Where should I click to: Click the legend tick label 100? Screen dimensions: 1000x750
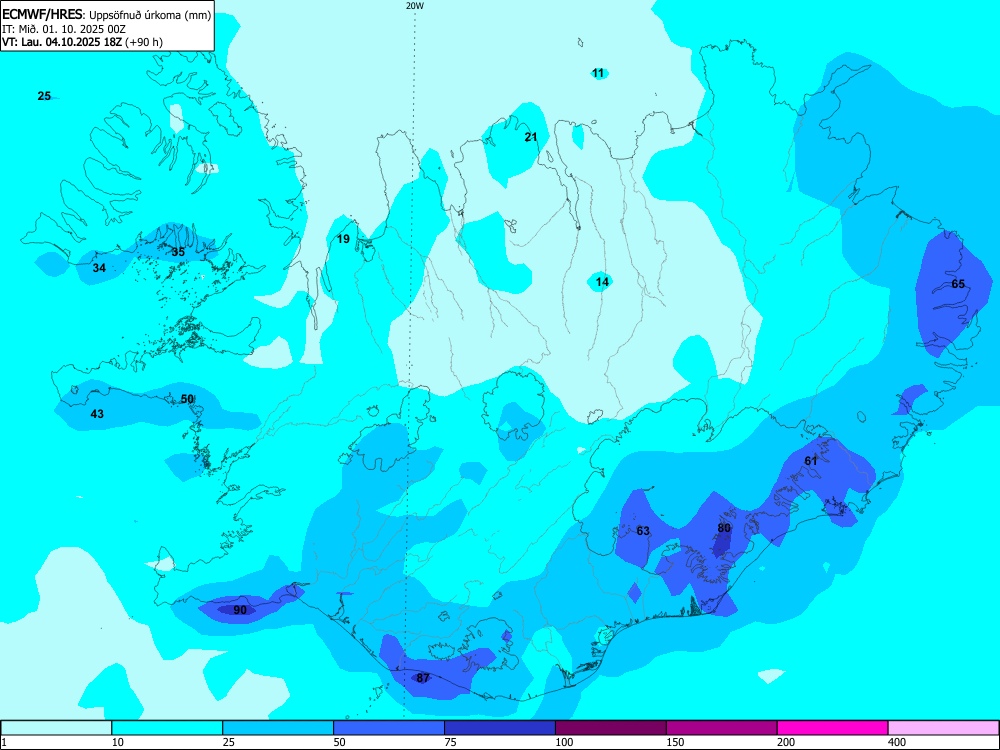point(564,742)
